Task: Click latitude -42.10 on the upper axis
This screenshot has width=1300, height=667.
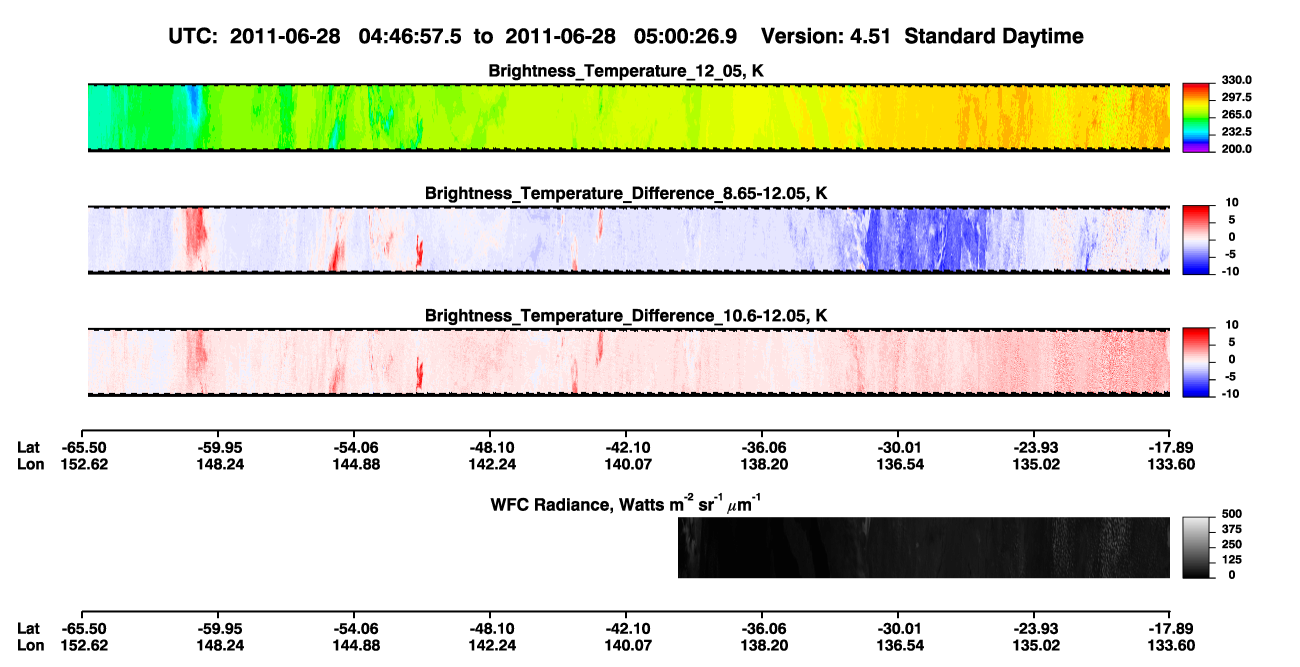Action: [626, 448]
